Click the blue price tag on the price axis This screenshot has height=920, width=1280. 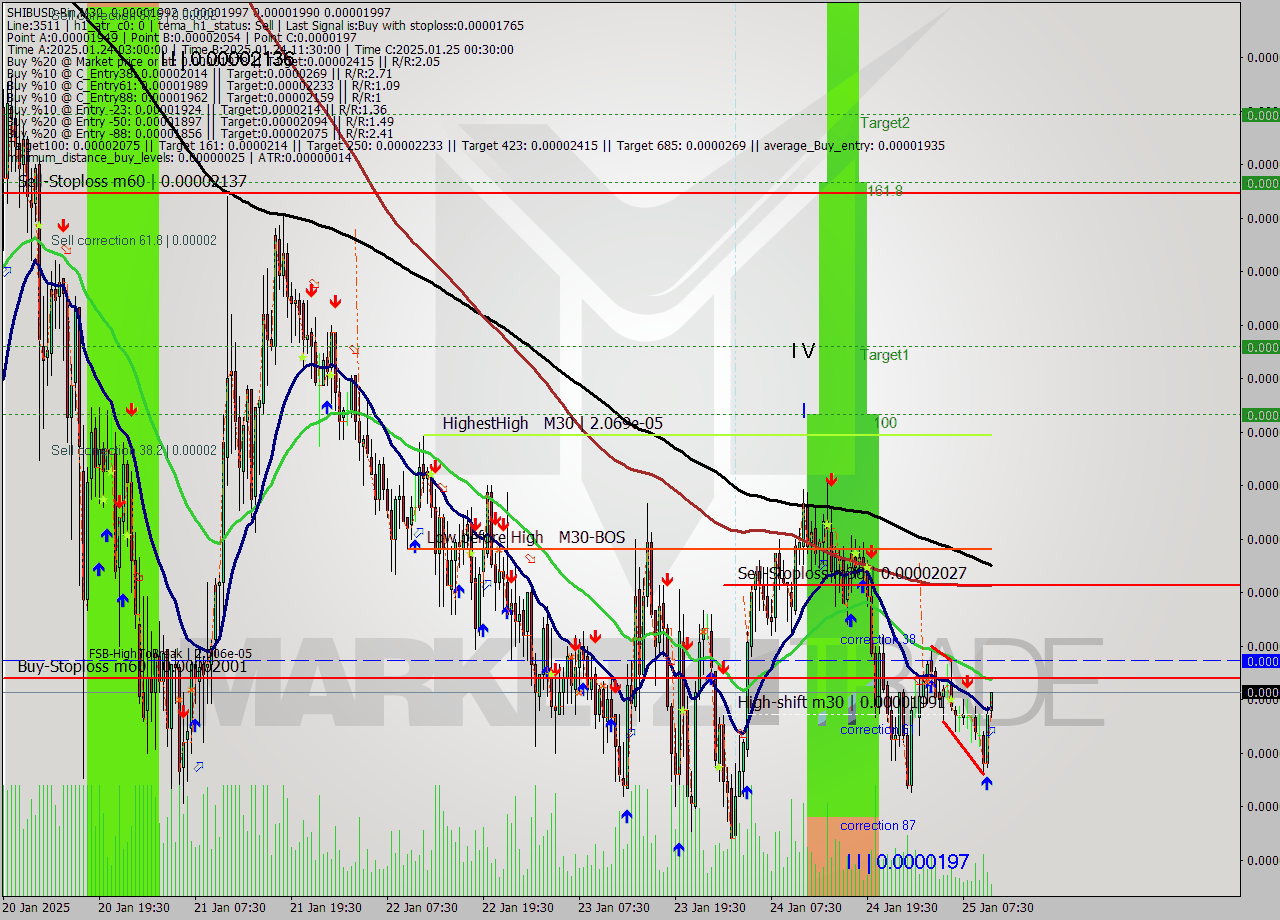[1260, 661]
